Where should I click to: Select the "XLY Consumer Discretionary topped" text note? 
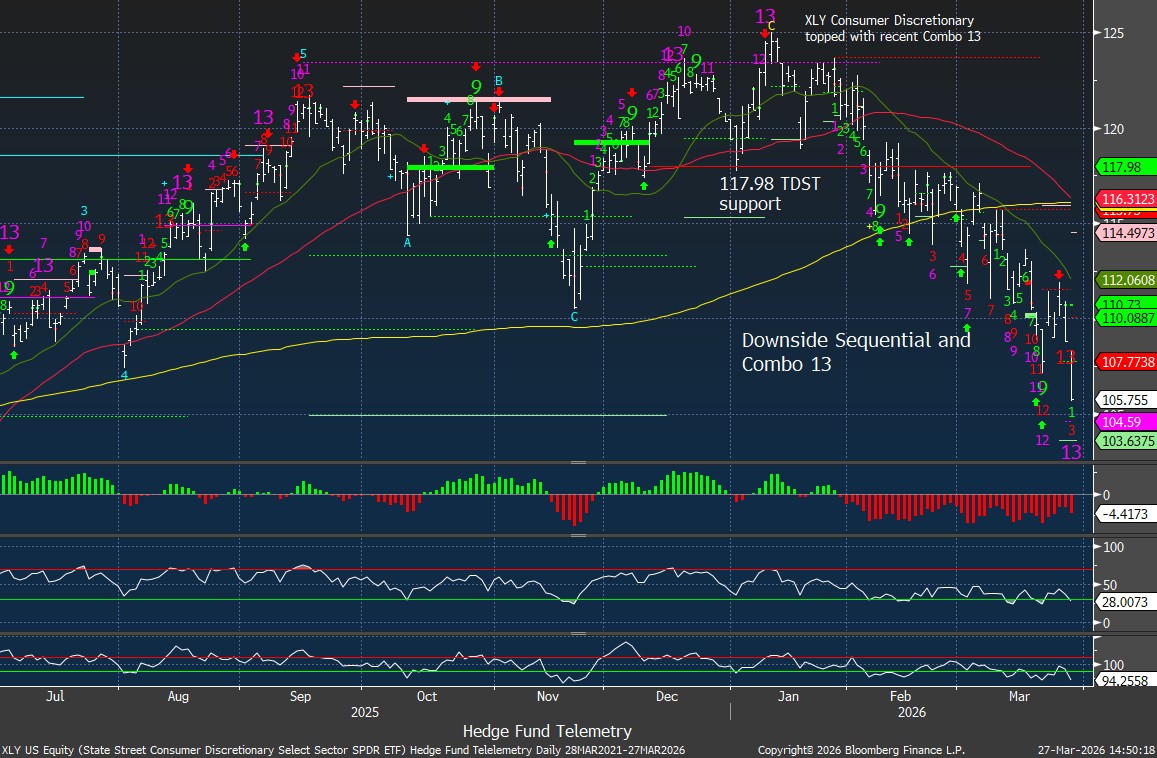point(892,28)
